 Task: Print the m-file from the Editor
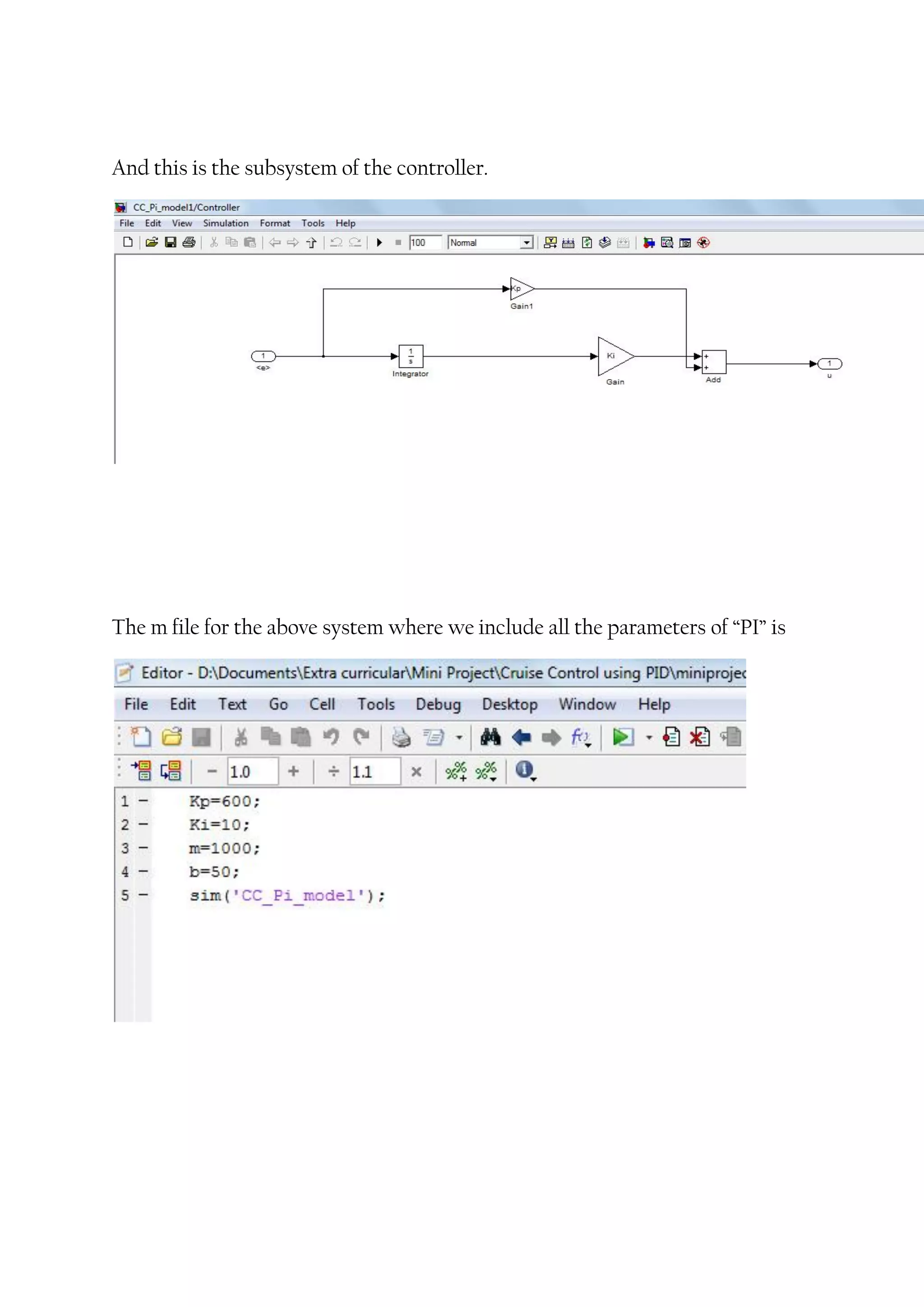tap(401, 737)
